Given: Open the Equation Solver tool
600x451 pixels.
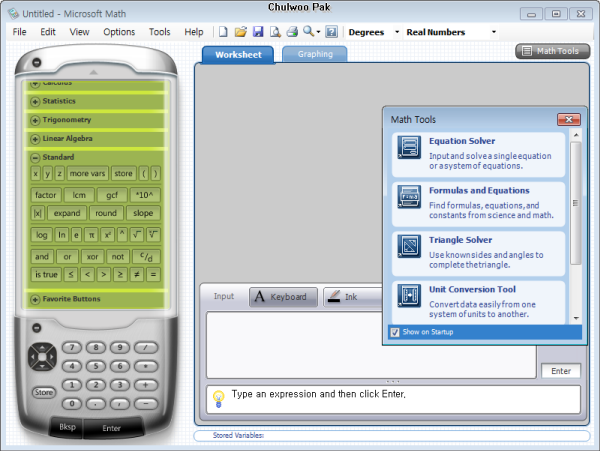Looking at the screenshot, I should 478,155.
